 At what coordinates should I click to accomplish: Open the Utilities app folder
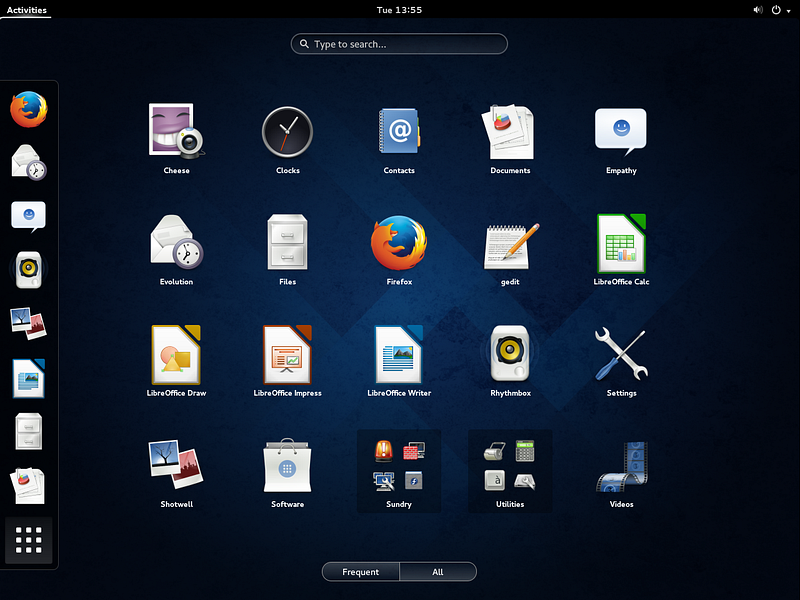point(510,472)
